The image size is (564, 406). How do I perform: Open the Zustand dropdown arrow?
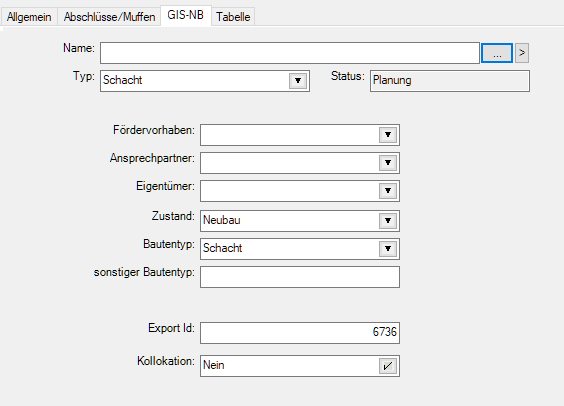(x=388, y=221)
